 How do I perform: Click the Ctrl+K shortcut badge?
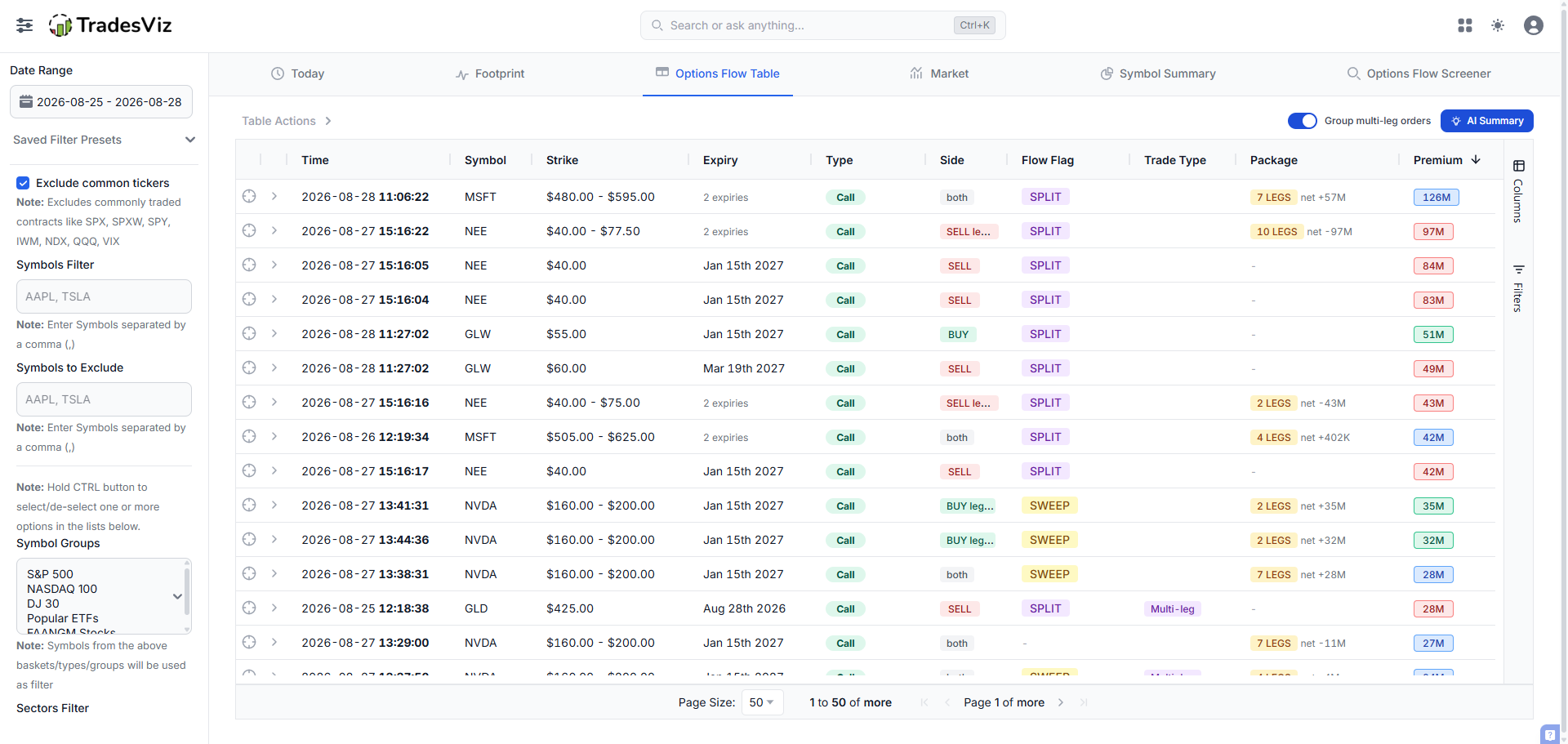(x=974, y=25)
